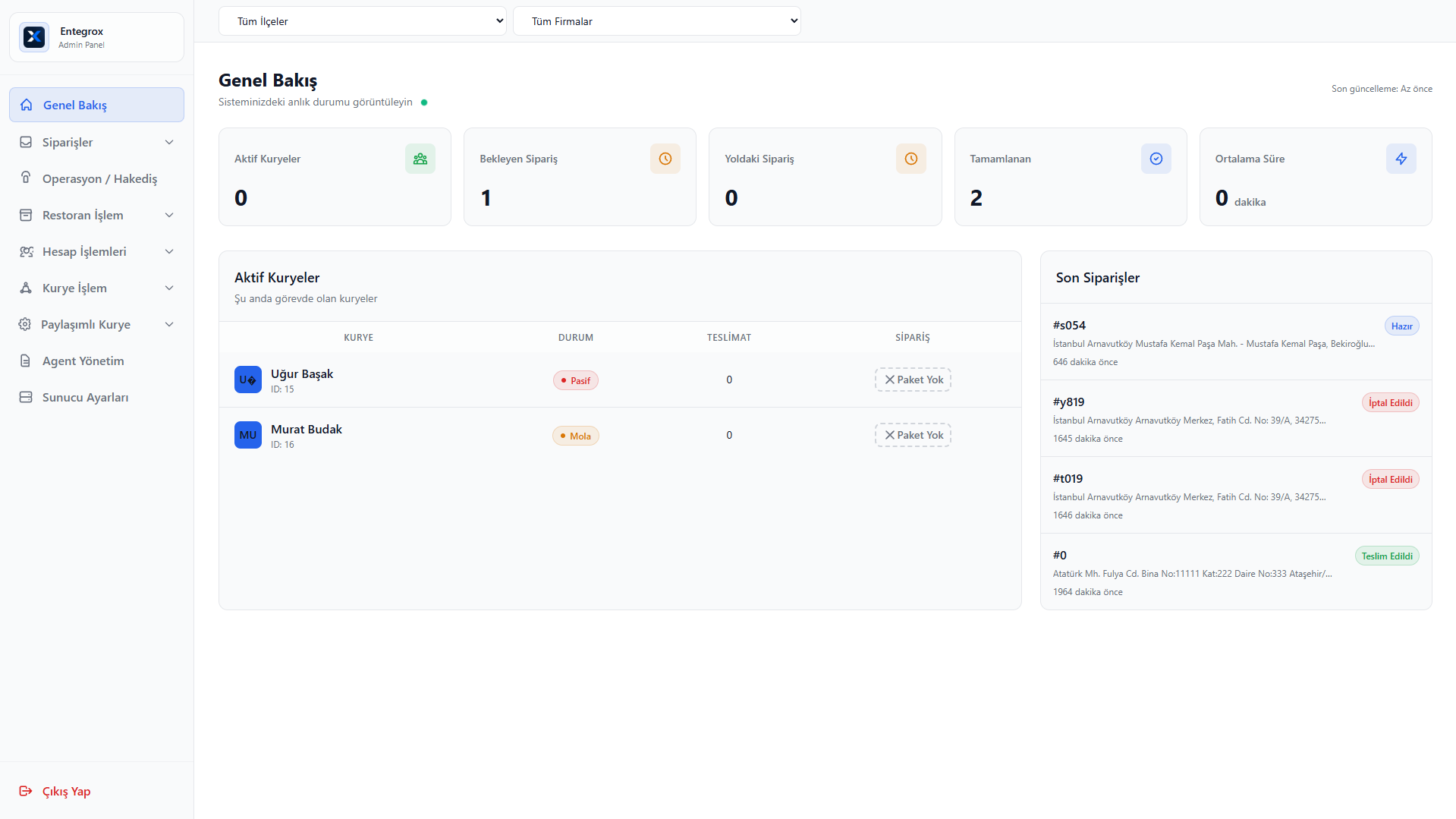Click the Kurye İşlem rider icon
The width and height of the screenshot is (1456, 819).
coord(26,288)
